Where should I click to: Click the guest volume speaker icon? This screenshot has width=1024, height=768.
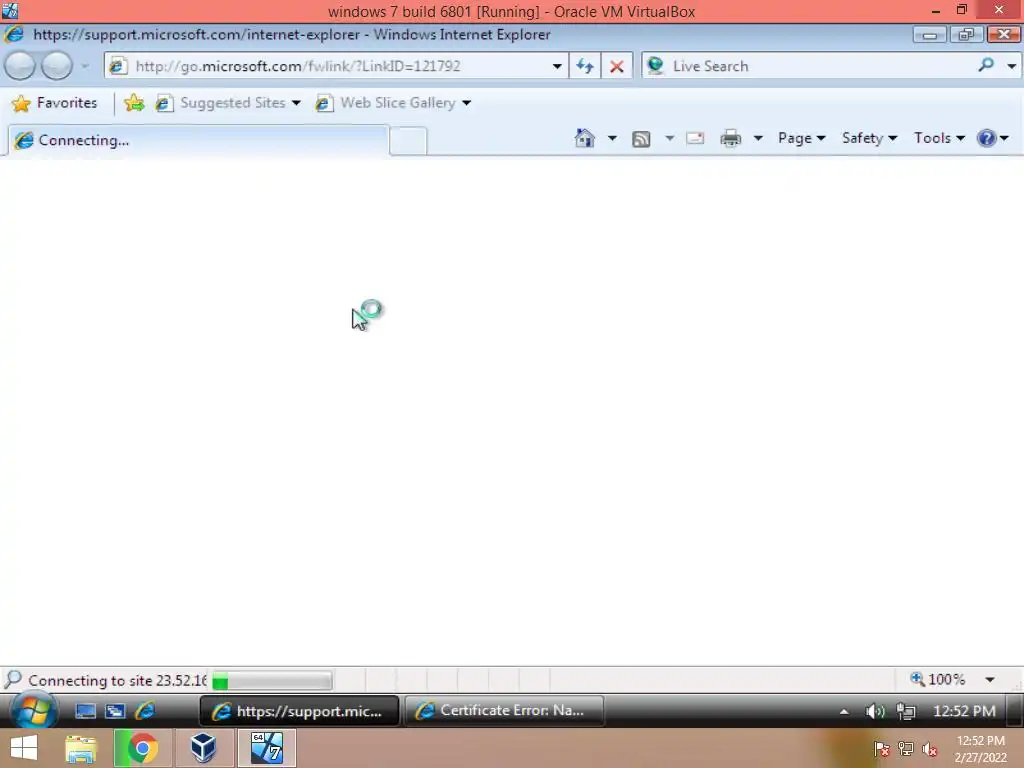(874, 711)
